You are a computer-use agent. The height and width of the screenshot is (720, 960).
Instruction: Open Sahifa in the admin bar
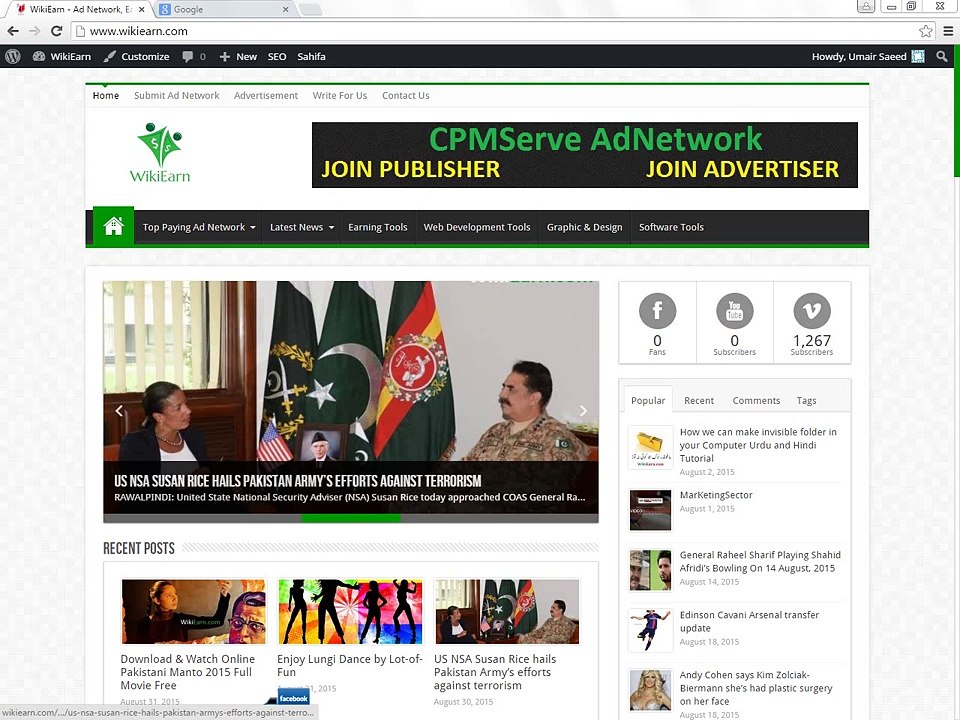tap(311, 56)
